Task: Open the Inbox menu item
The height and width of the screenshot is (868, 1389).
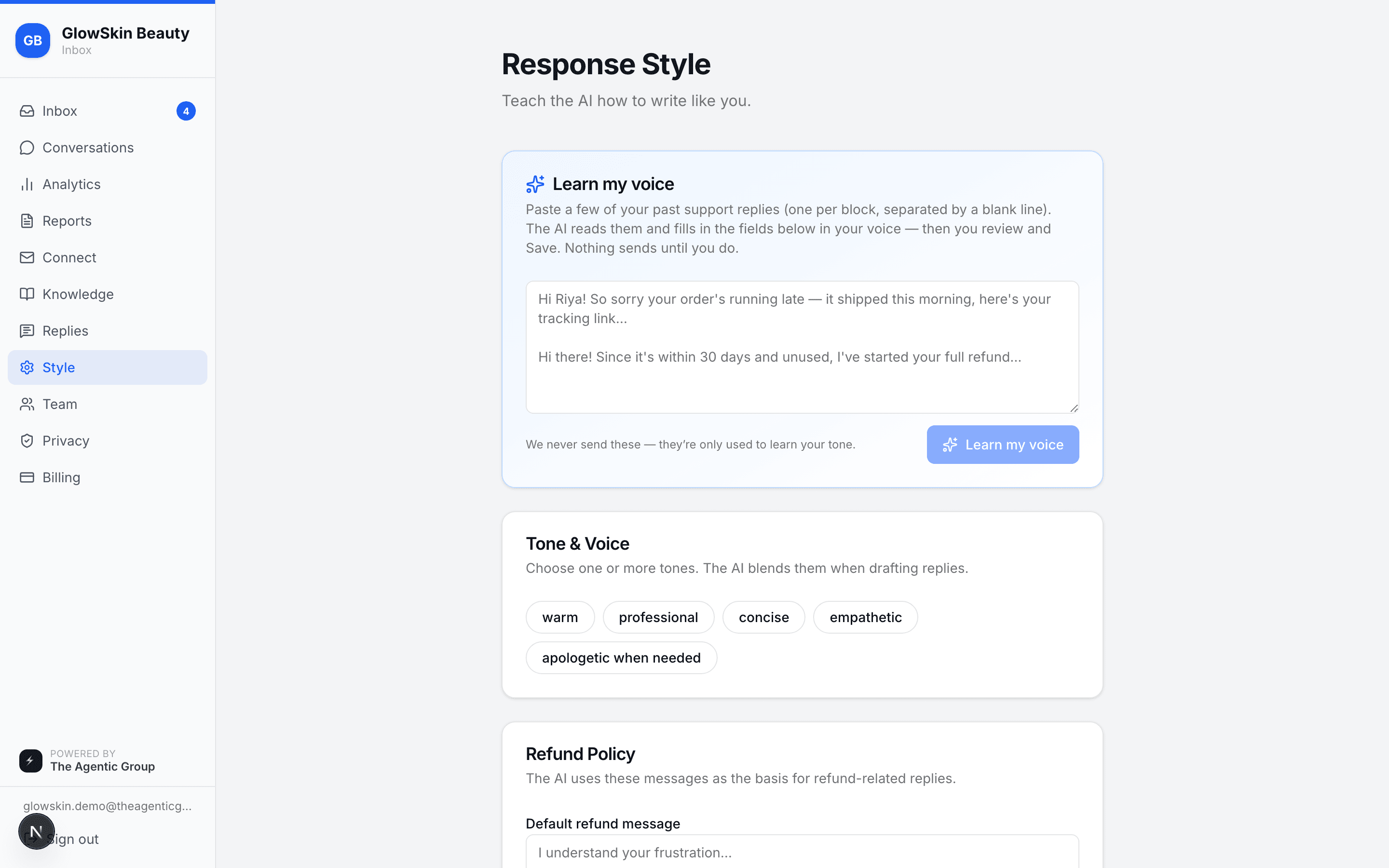Action: click(x=108, y=111)
